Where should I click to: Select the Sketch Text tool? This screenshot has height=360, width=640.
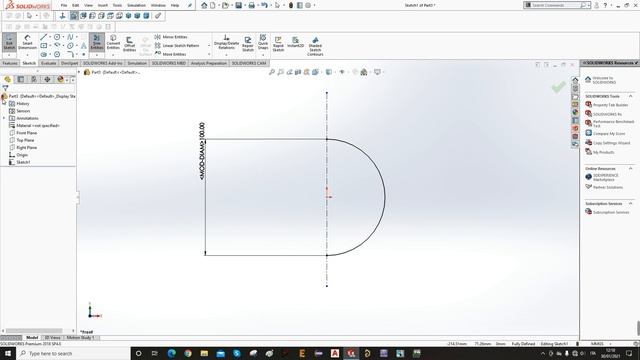[x=84, y=46]
